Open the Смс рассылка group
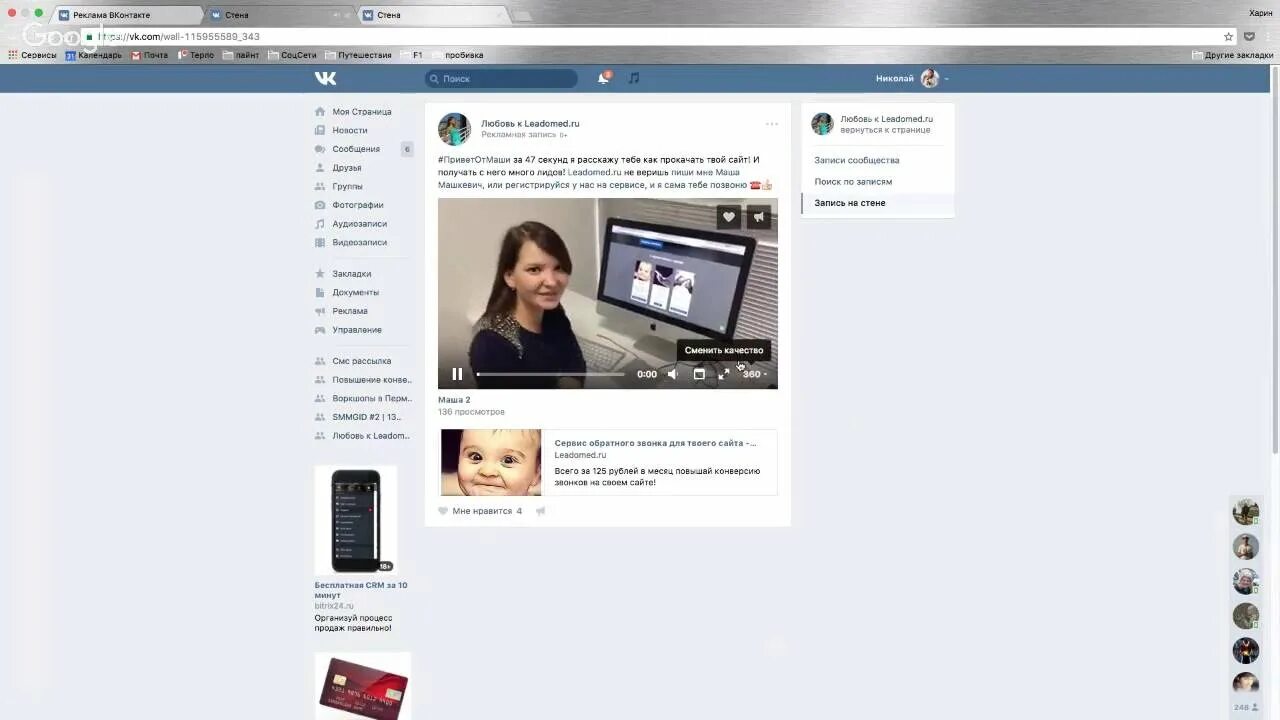The height and width of the screenshot is (720, 1280). point(362,361)
